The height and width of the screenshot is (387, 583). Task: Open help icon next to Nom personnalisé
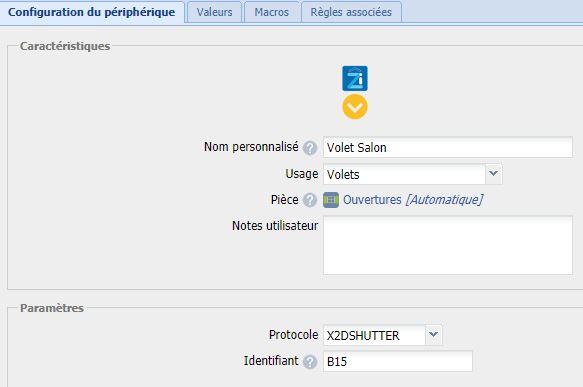[310, 148]
